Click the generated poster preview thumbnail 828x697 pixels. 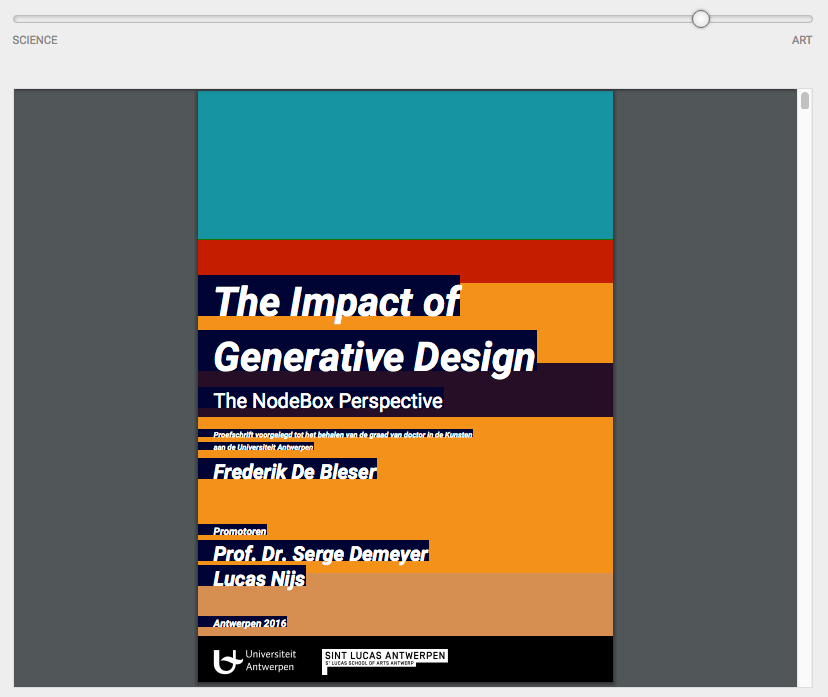(405, 390)
